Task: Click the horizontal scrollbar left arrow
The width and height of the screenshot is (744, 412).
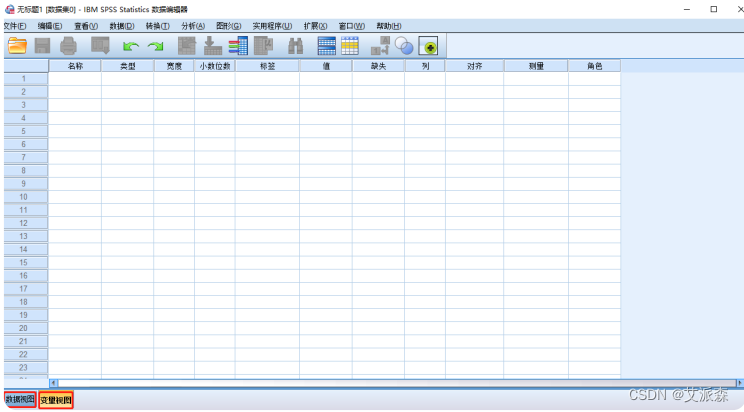Action: coord(54,383)
